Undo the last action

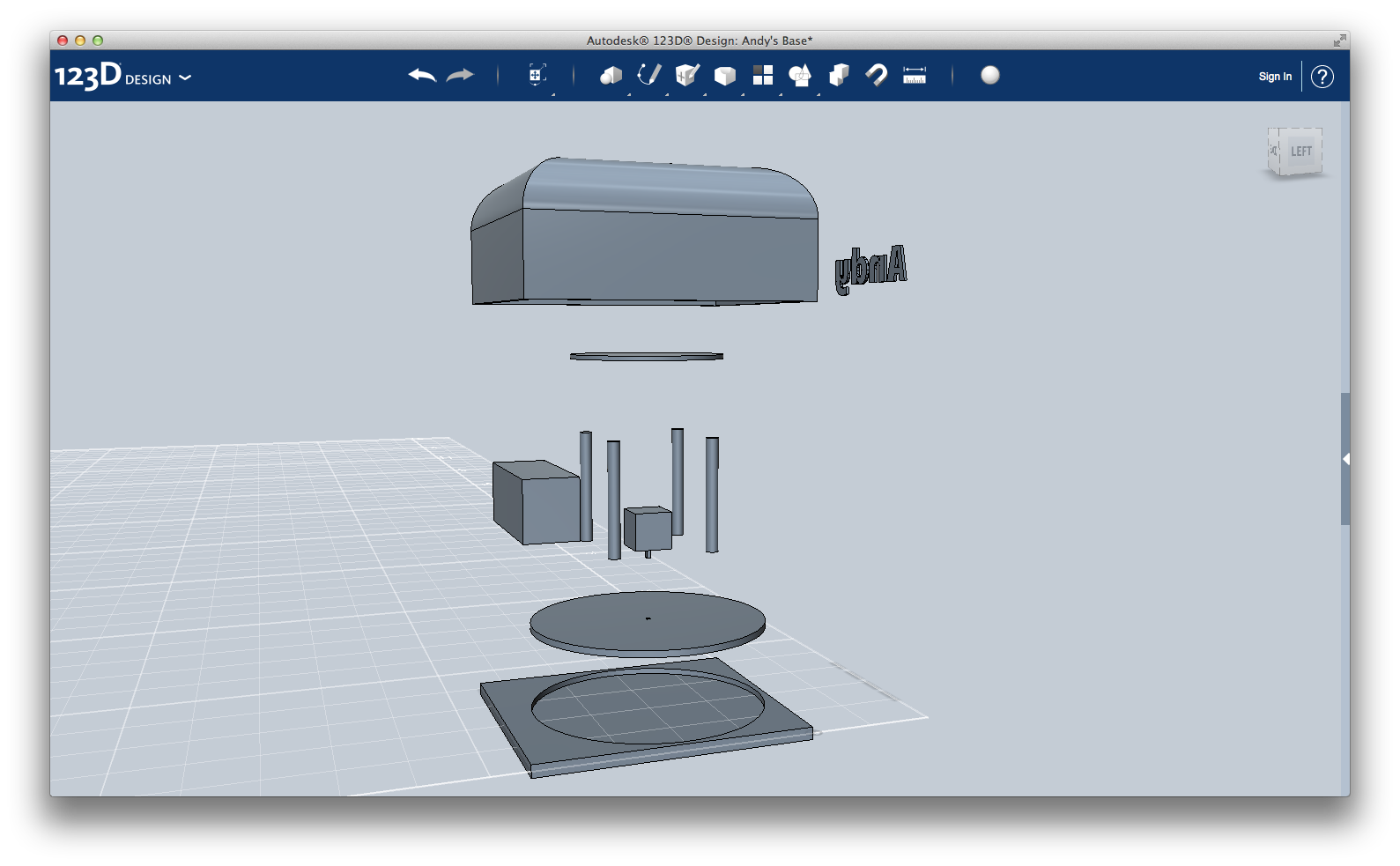point(422,76)
